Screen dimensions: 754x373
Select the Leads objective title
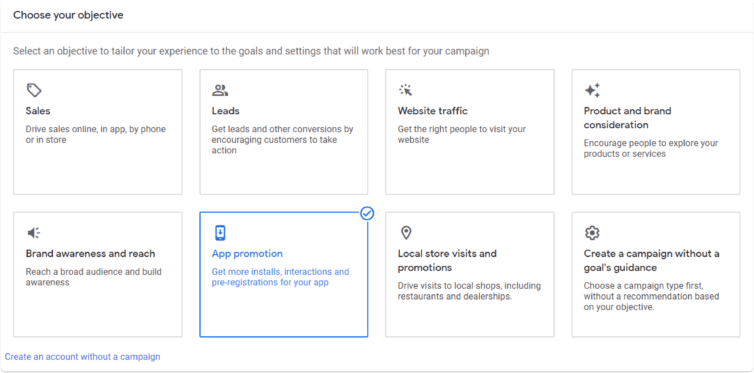pyautogui.click(x=226, y=111)
